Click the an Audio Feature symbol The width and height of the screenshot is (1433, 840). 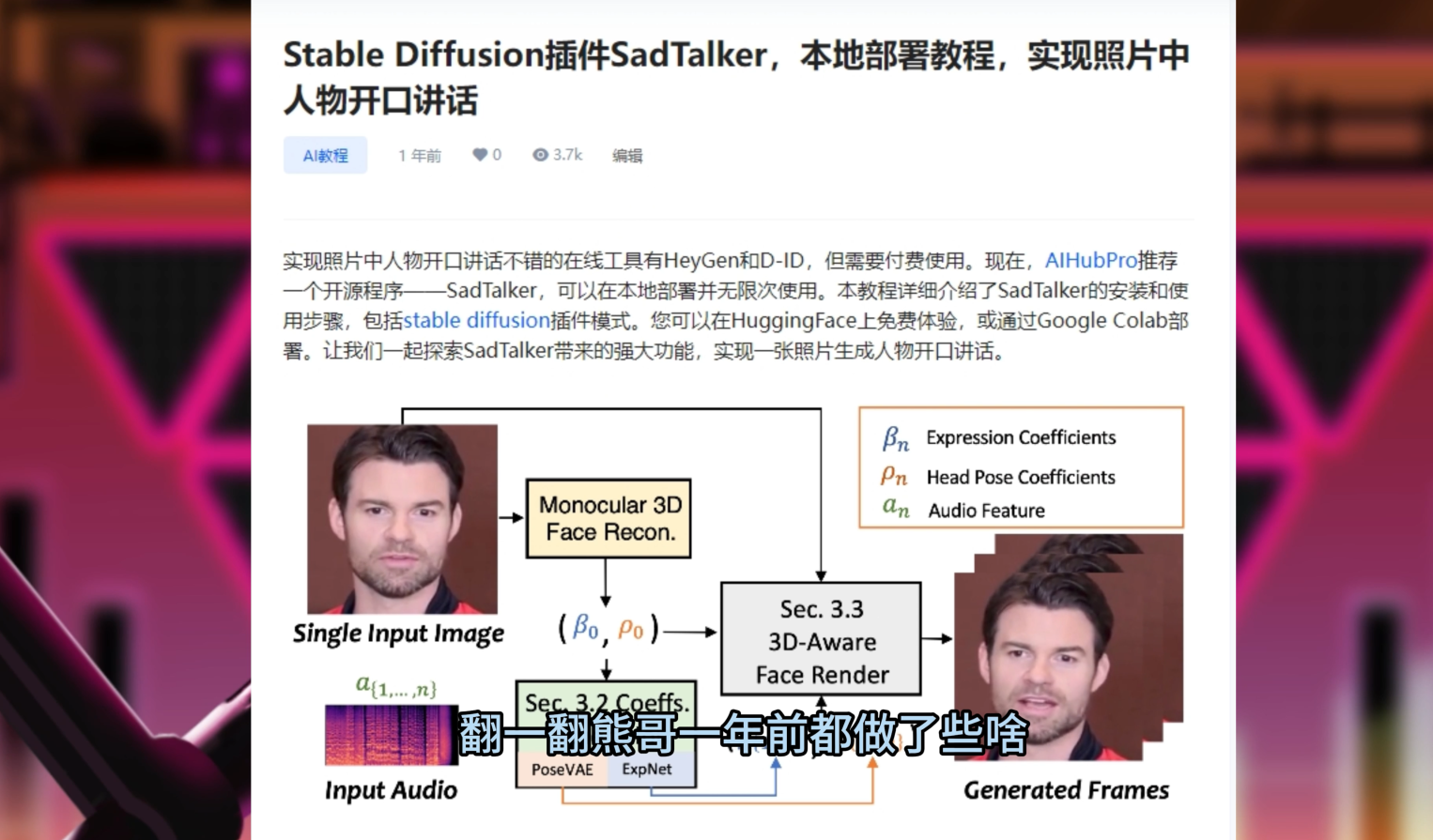tap(893, 509)
